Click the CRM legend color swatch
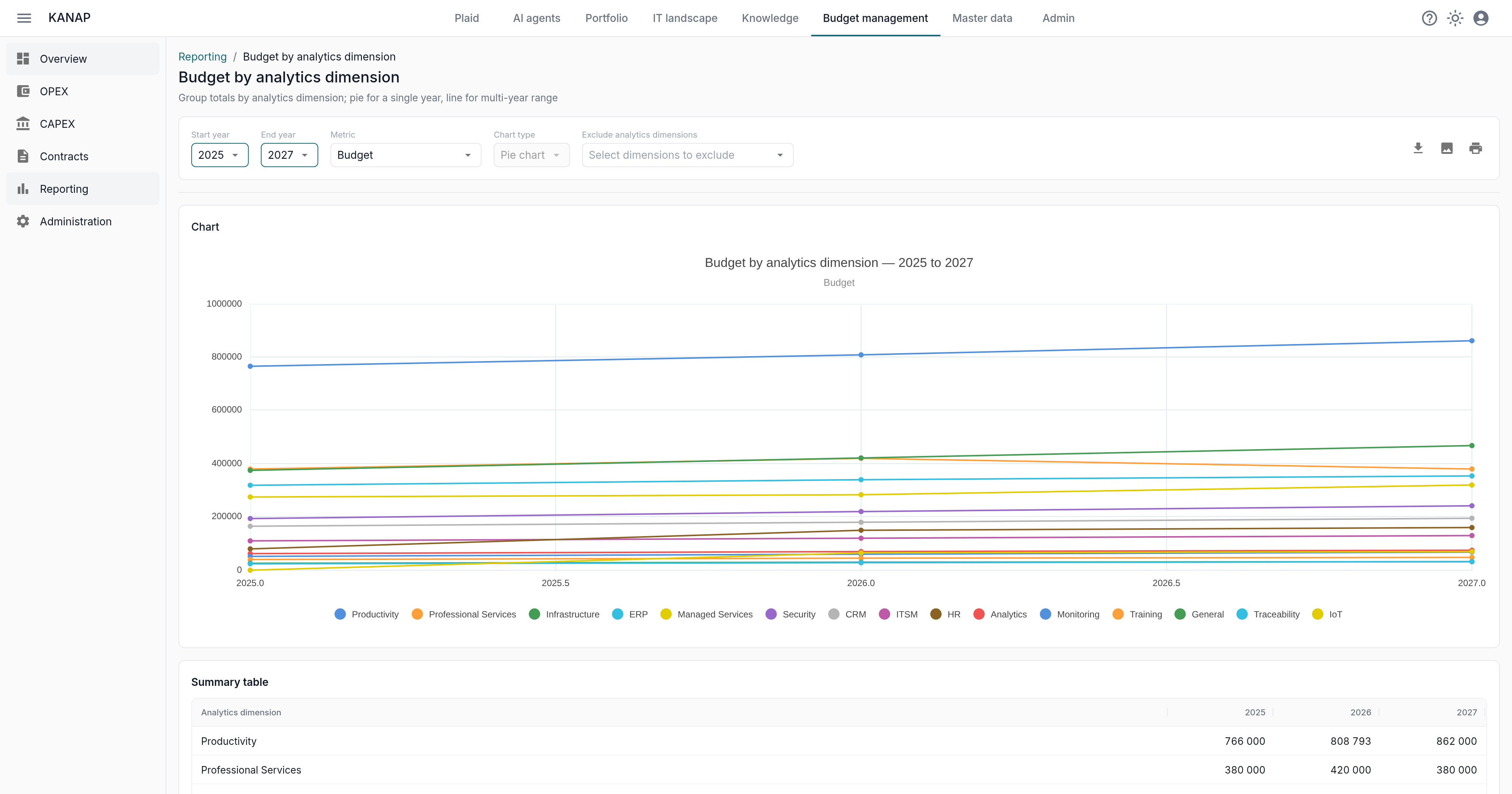The width and height of the screenshot is (1512, 794). (x=833, y=614)
